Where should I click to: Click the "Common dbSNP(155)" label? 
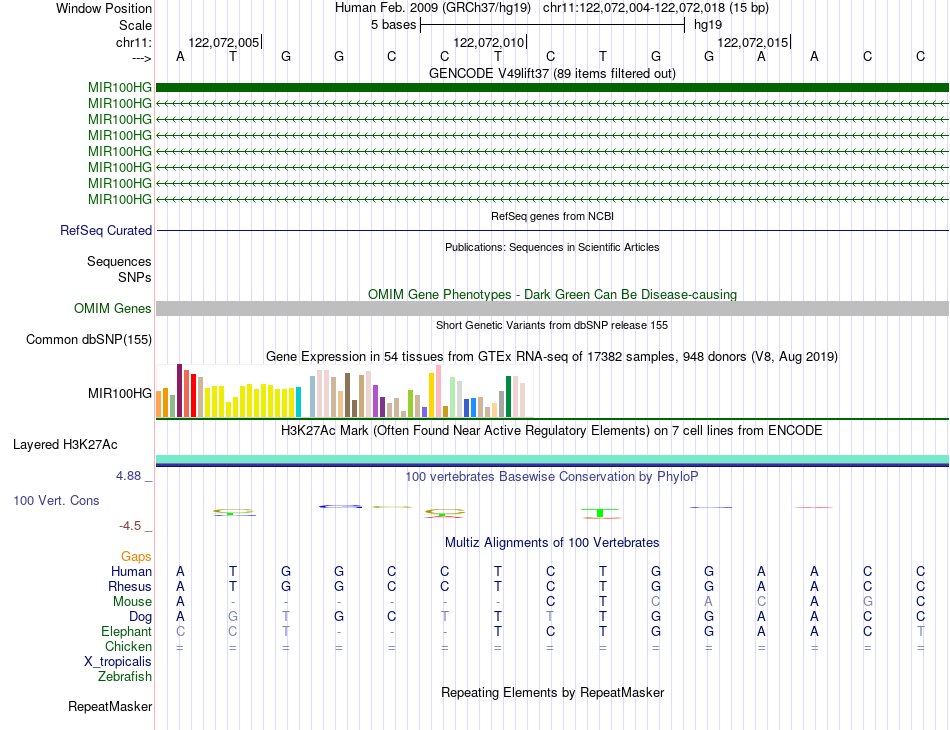tap(88, 339)
